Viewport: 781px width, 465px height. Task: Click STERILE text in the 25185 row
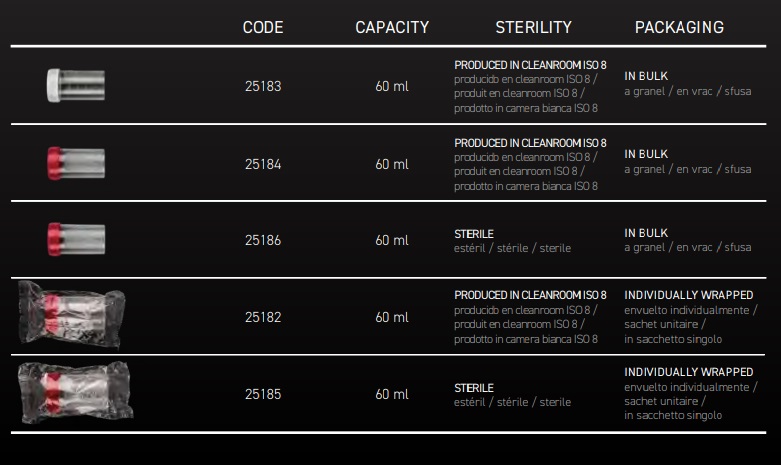coord(474,387)
